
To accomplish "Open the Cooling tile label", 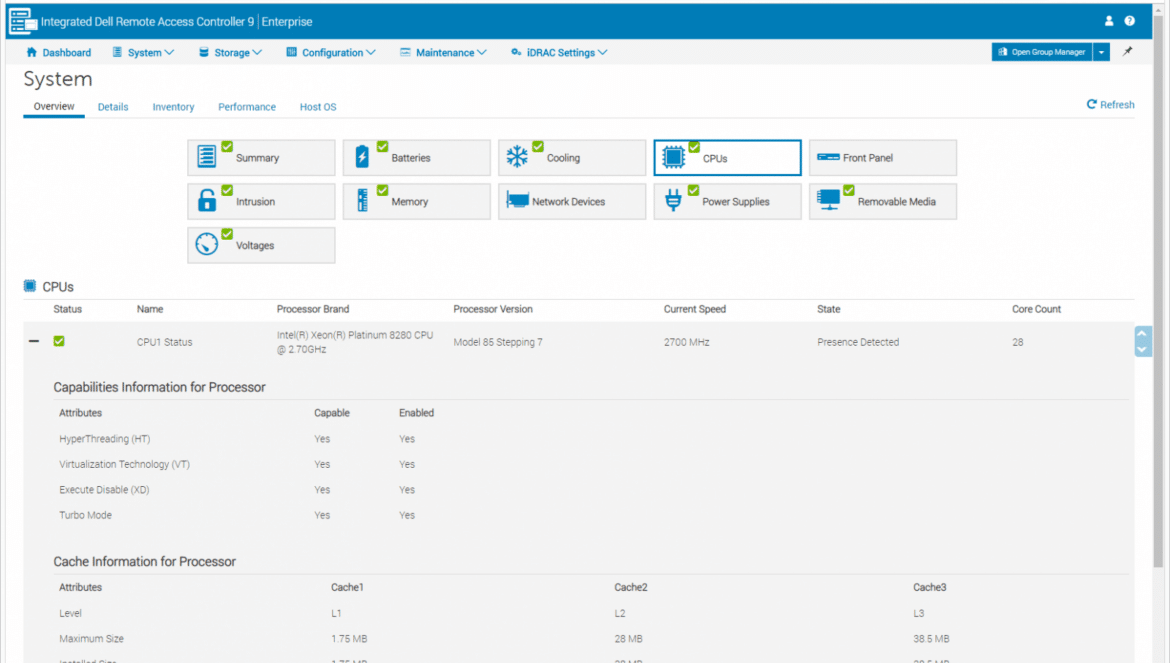I will 563,157.
